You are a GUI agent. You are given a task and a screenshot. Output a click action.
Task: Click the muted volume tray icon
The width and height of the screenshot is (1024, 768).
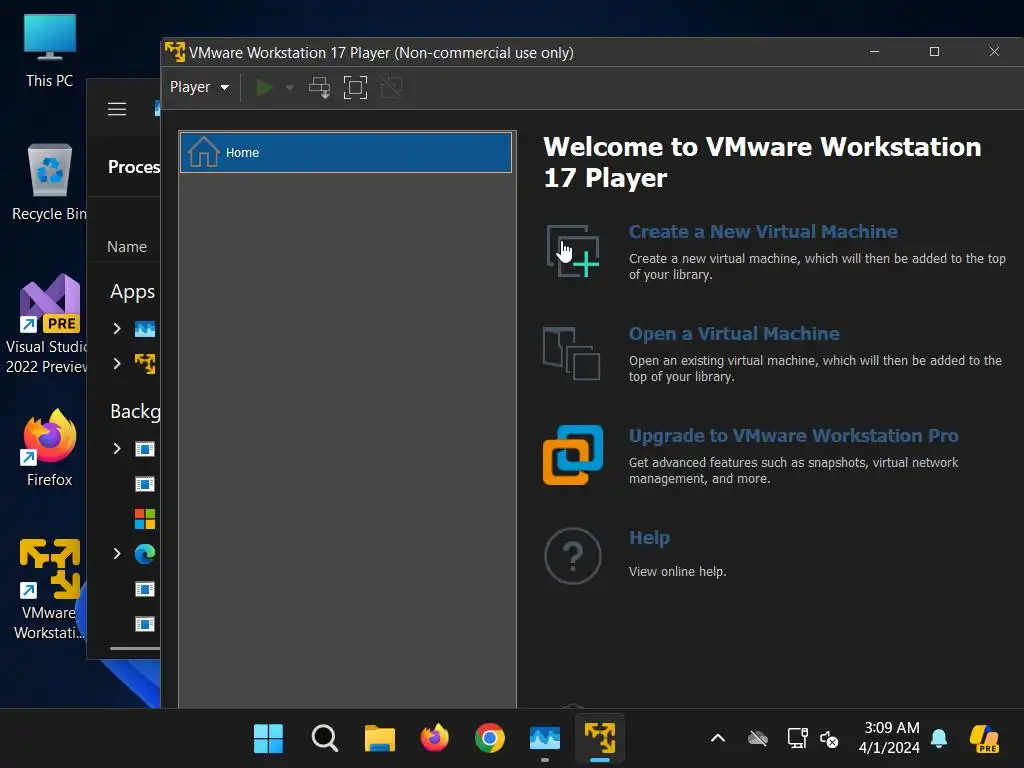pyautogui.click(x=829, y=739)
